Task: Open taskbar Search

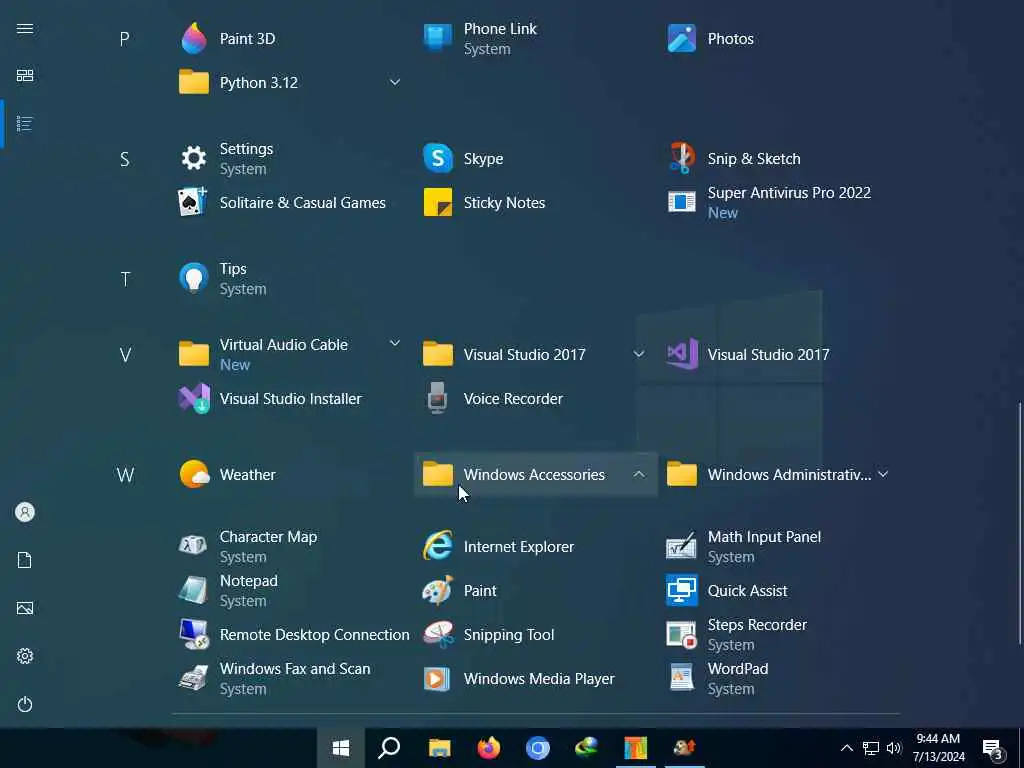Action: pyautogui.click(x=389, y=748)
